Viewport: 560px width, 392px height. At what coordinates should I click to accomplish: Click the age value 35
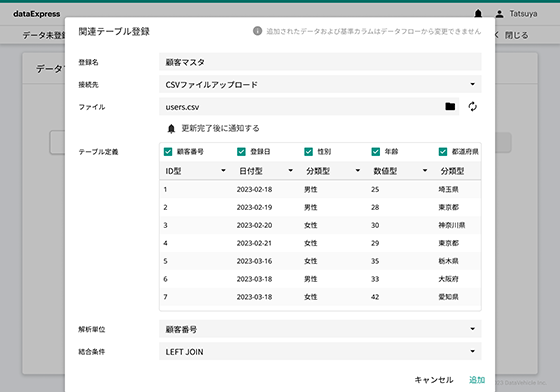[x=375, y=261]
